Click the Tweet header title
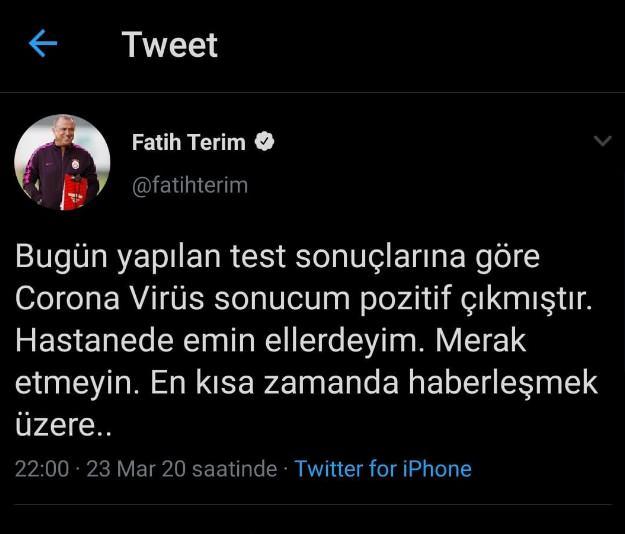The height and width of the screenshot is (534, 625). 170,45
